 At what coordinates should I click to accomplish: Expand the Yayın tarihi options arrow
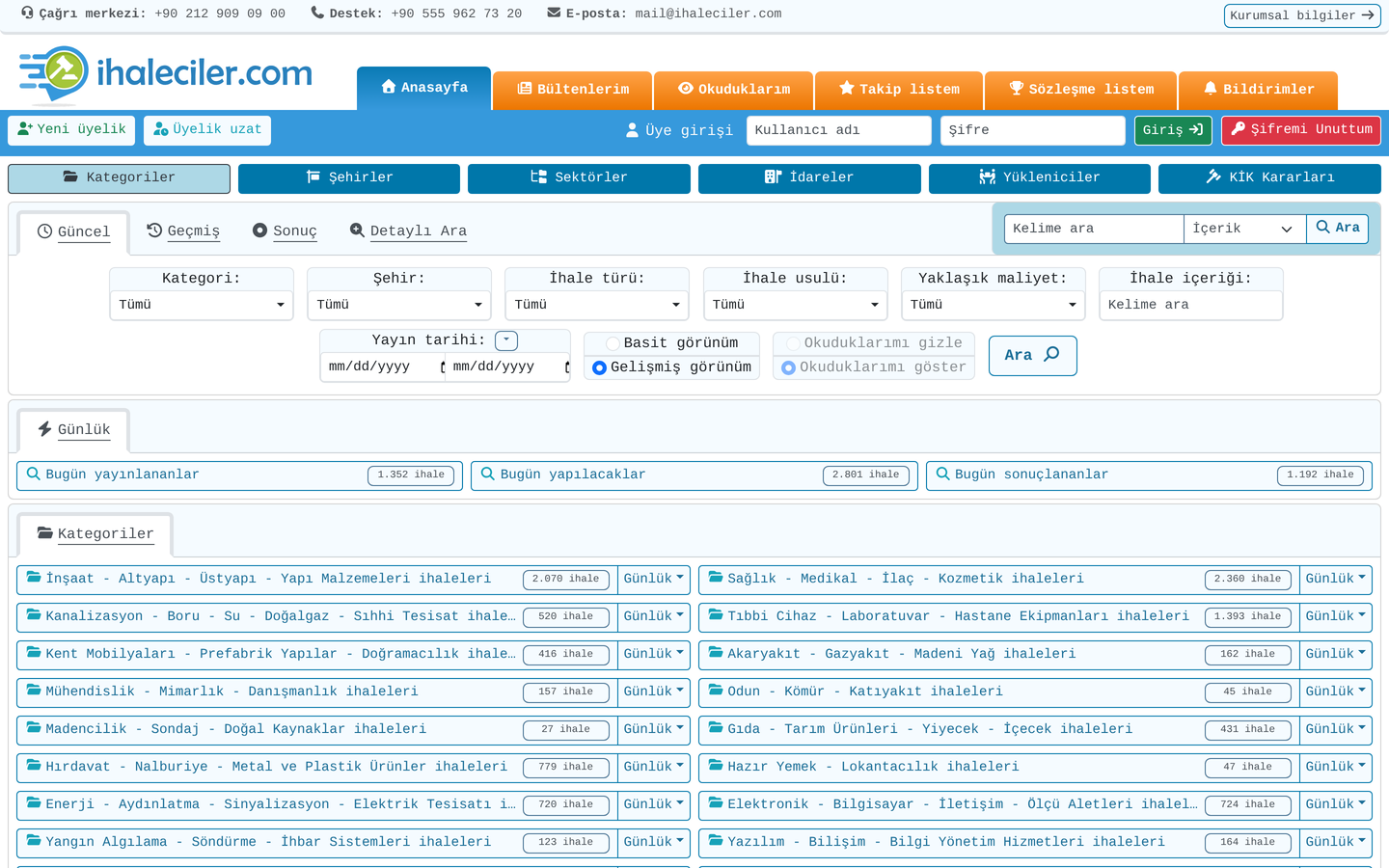(506, 340)
